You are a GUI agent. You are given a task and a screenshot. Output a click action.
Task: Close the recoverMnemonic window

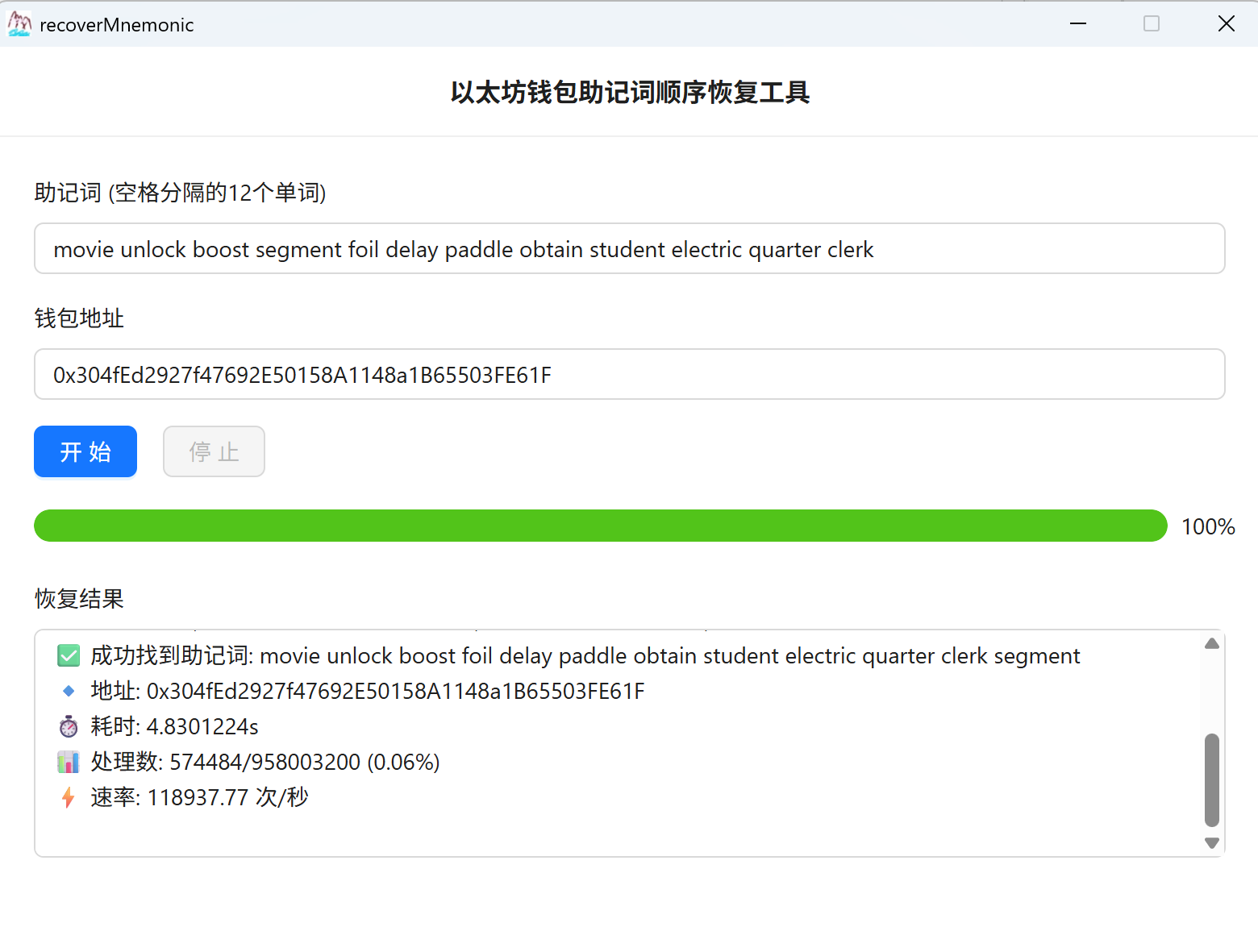(x=1226, y=24)
